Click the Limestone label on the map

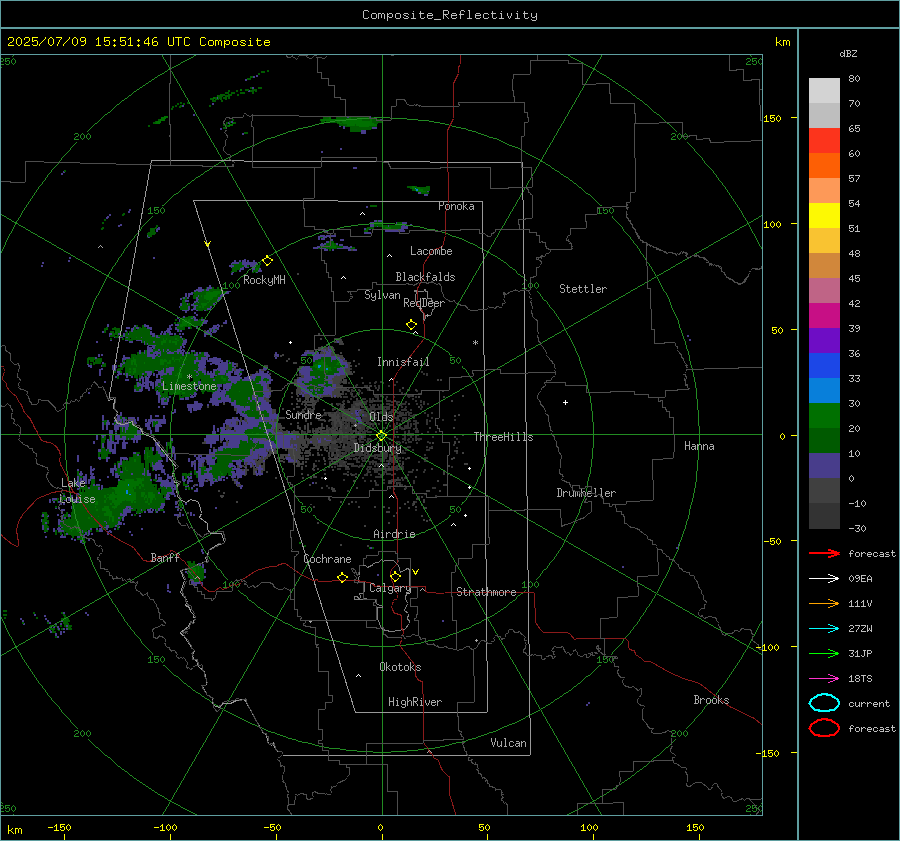pyautogui.click(x=189, y=386)
